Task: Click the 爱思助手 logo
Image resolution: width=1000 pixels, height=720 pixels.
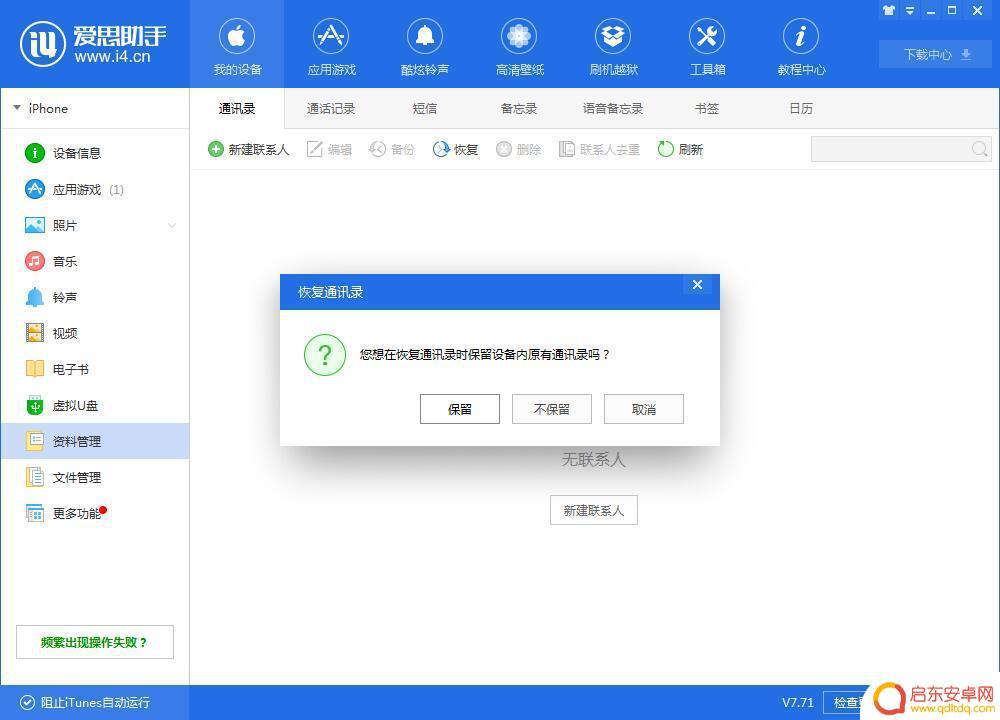Action: coord(93,44)
